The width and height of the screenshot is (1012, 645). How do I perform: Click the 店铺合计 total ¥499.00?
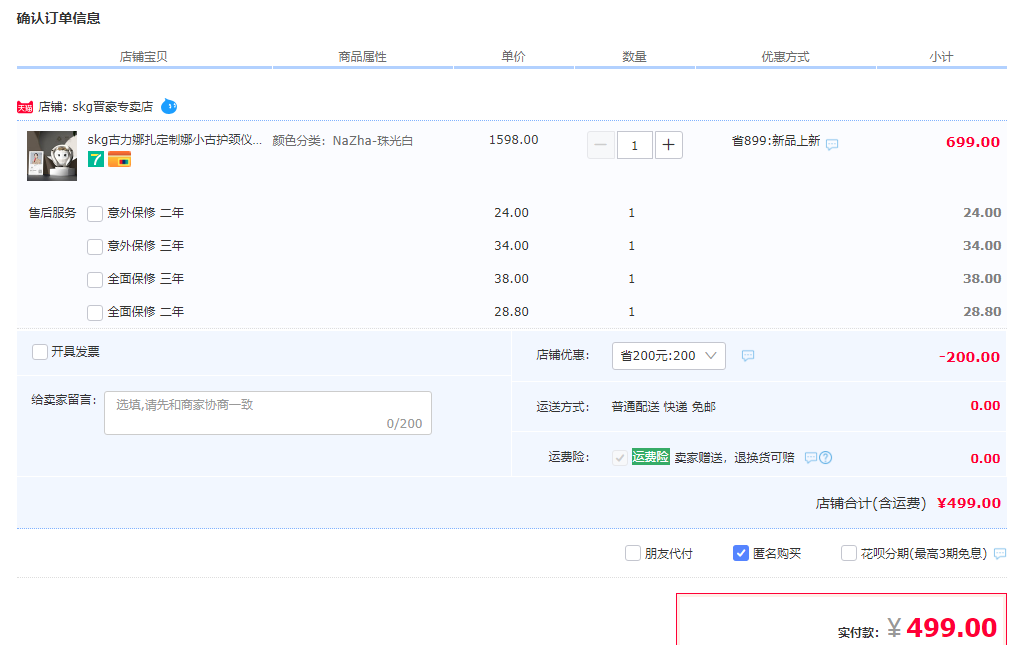tap(969, 503)
